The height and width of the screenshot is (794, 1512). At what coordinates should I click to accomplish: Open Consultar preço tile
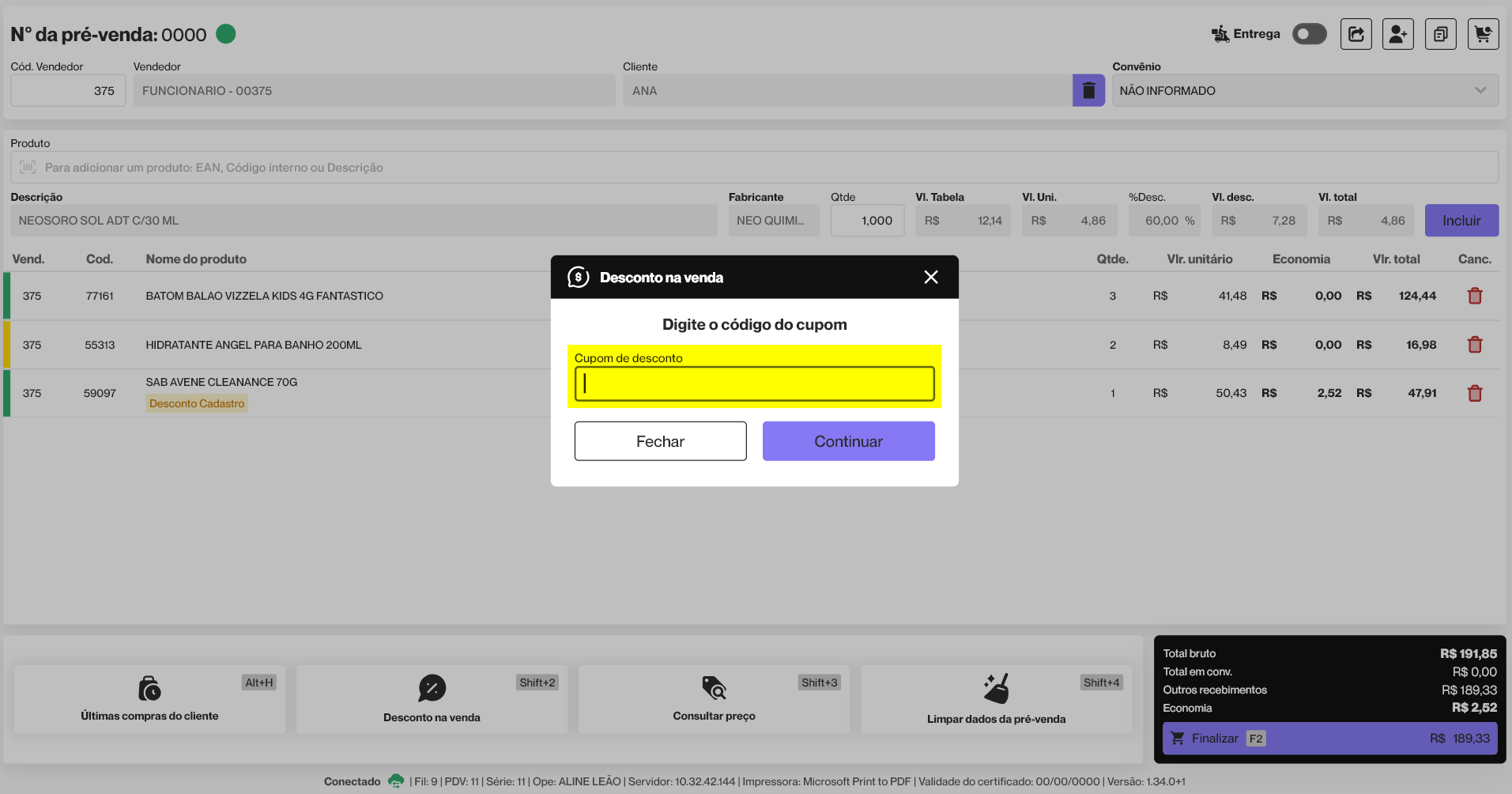tap(714, 699)
